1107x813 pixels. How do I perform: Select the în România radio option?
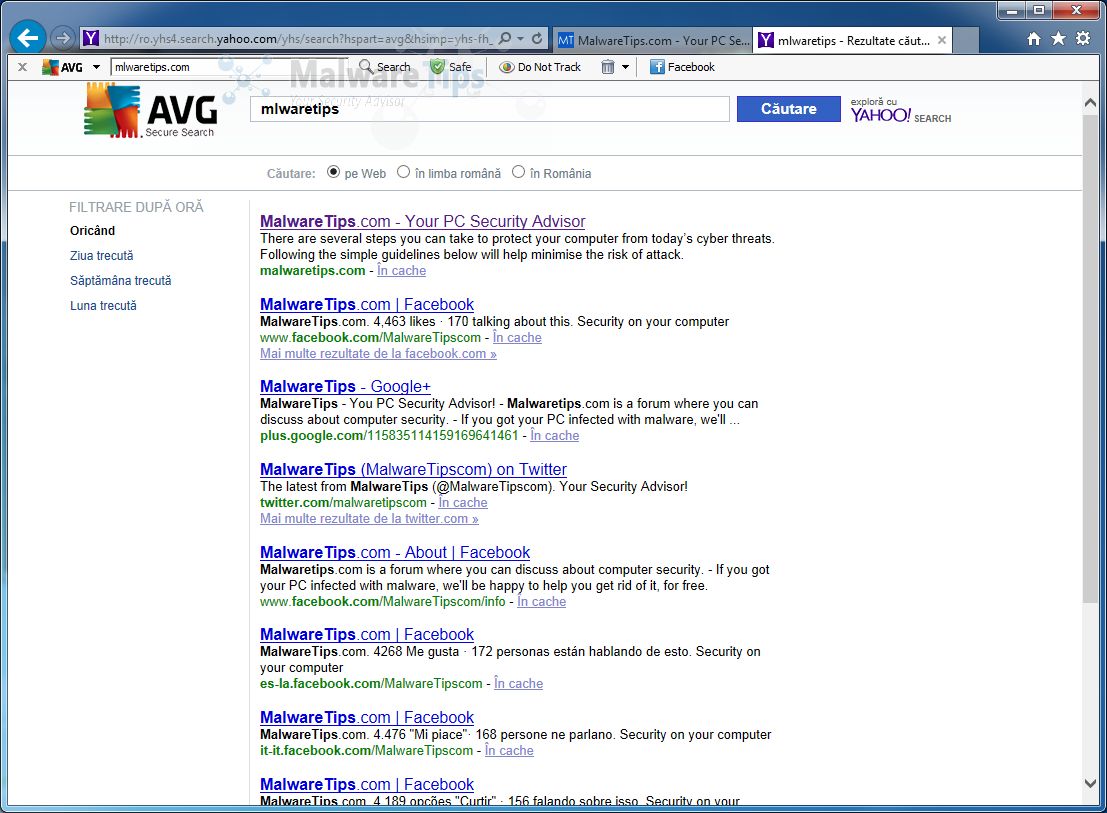(518, 172)
